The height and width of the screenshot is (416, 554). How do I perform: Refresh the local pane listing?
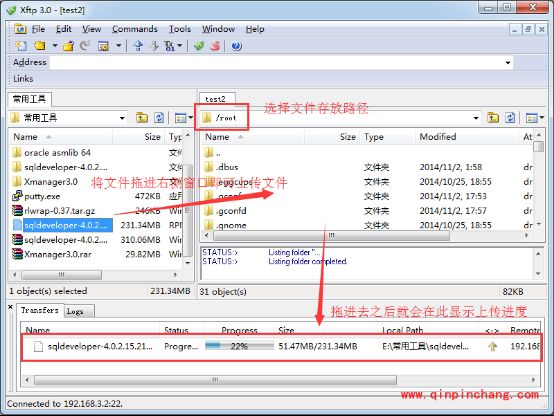tap(159, 118)
